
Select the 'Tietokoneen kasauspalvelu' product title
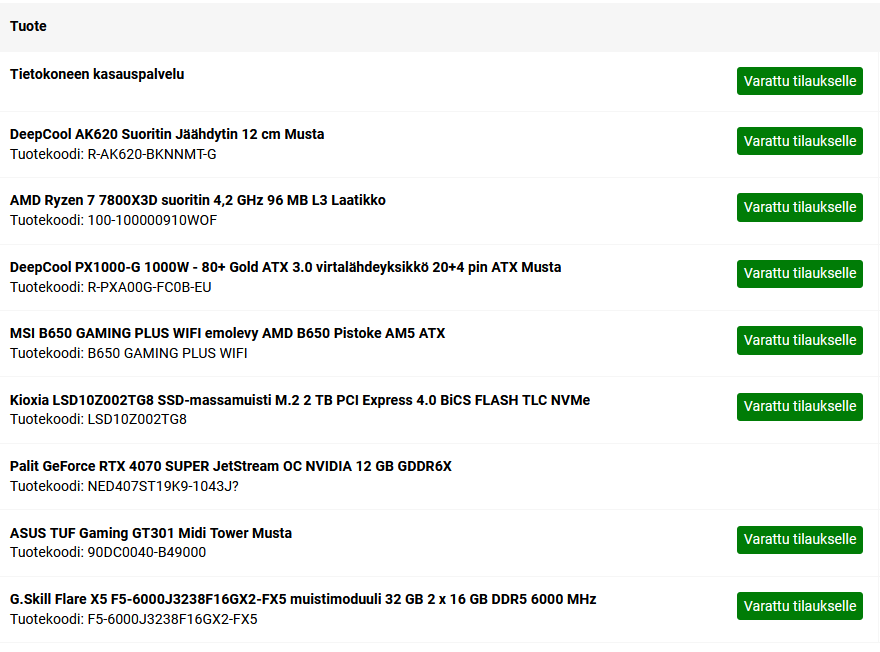[x=97, y=74]
